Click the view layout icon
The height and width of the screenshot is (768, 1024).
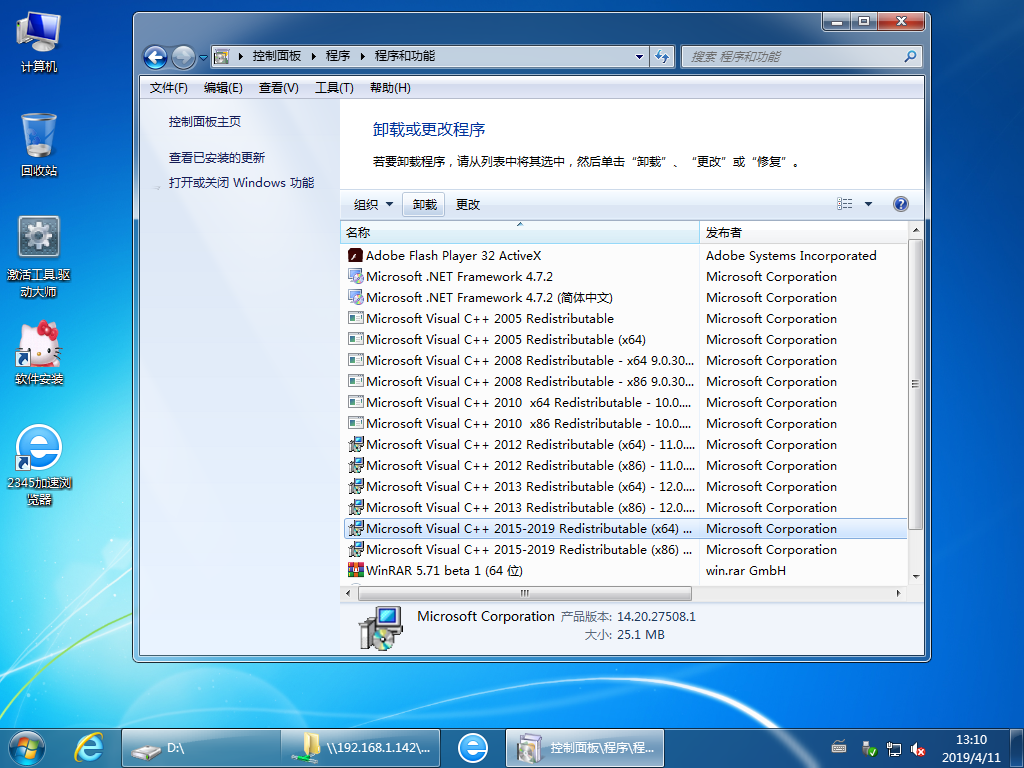point(844,204)
